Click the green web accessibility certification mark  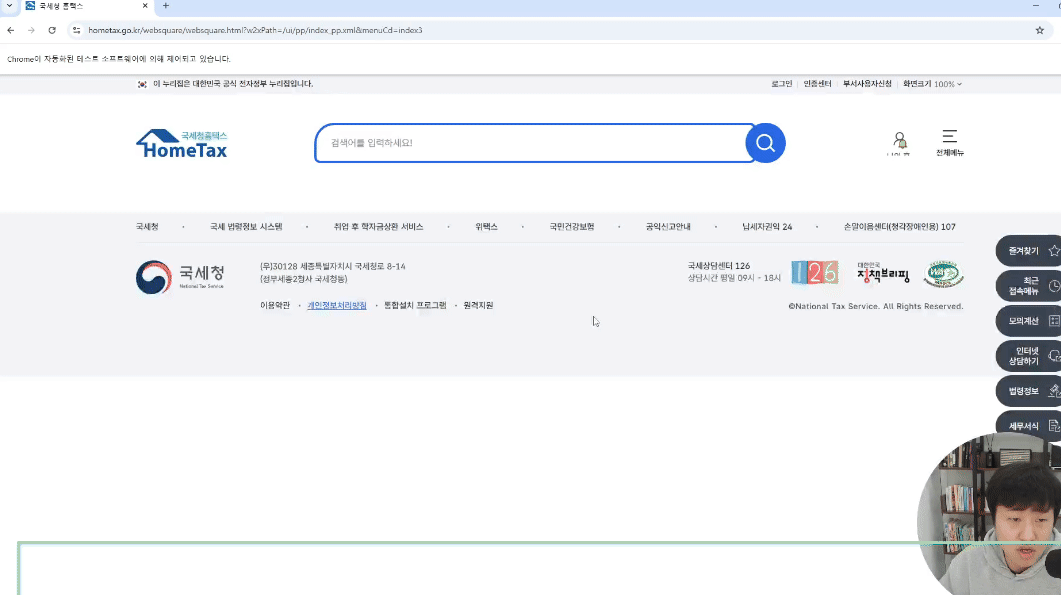tap(943, 273)
